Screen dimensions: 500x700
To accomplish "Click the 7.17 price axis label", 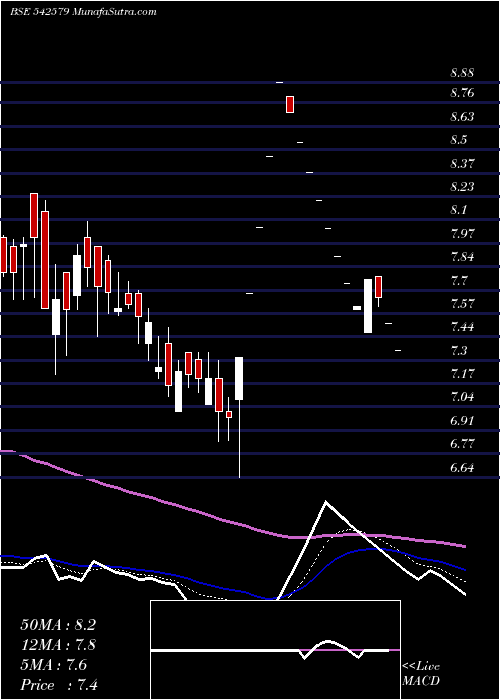I will pos(462,374).
